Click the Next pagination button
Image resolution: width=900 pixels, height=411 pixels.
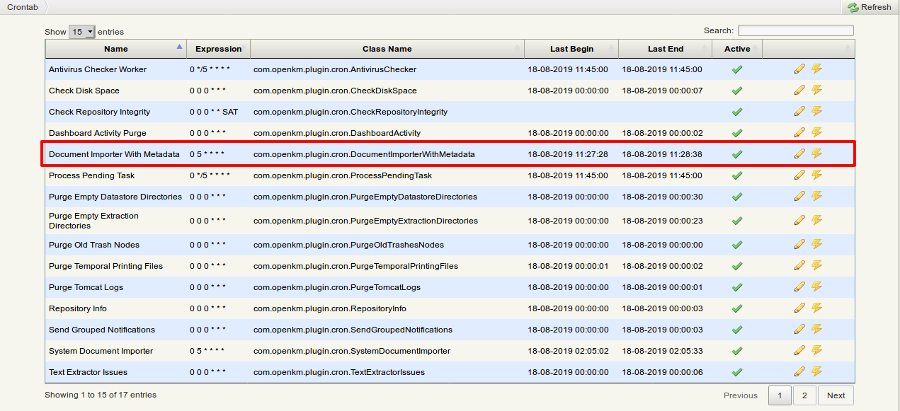click(836, 395)
